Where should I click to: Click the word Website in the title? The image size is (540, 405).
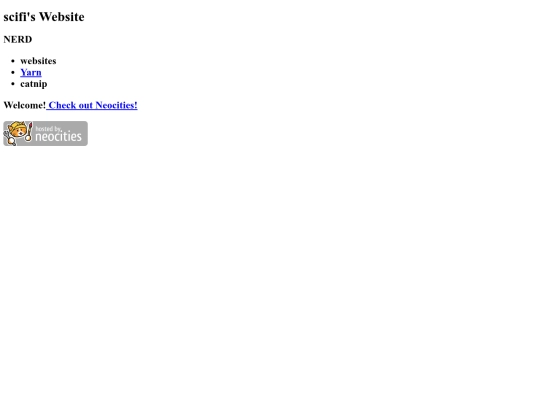[x=62, y=17]
